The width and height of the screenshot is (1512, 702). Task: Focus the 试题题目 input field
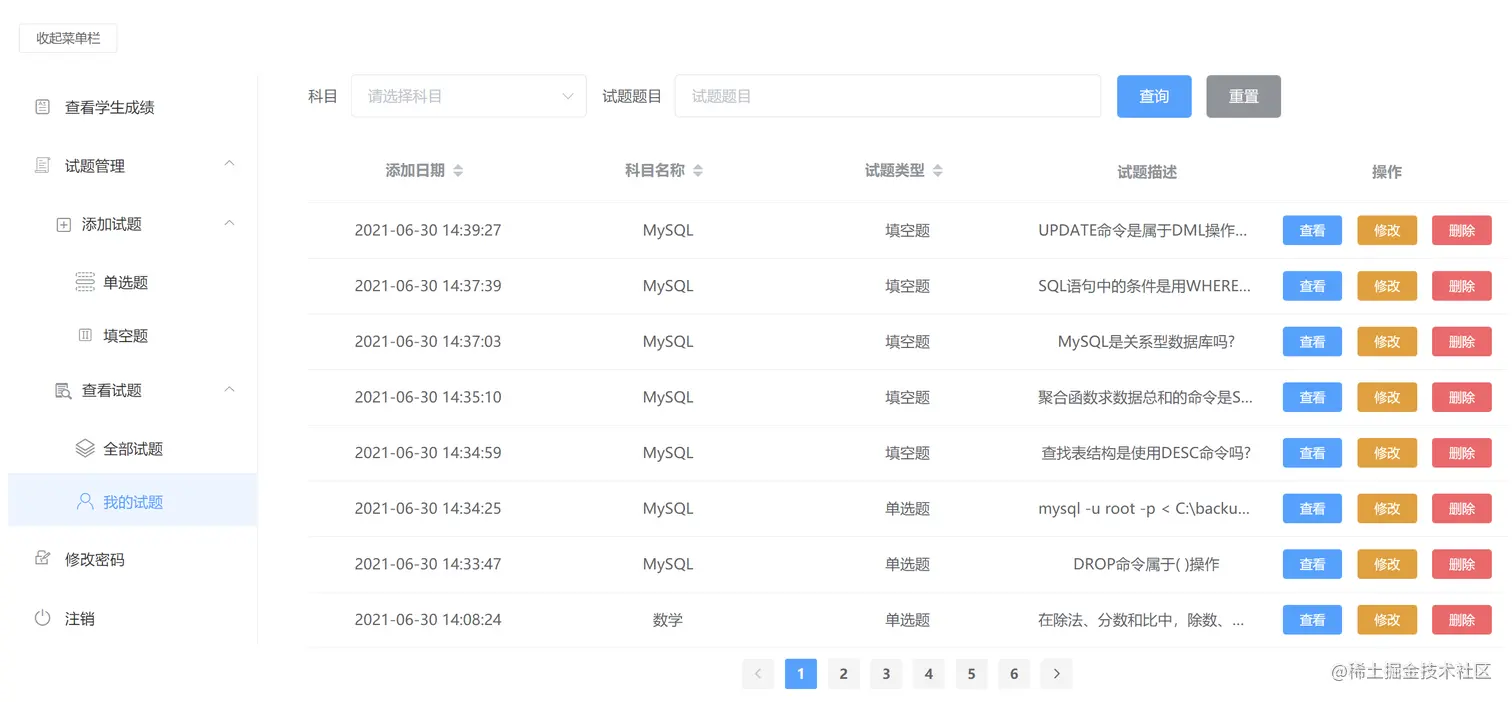887,96
